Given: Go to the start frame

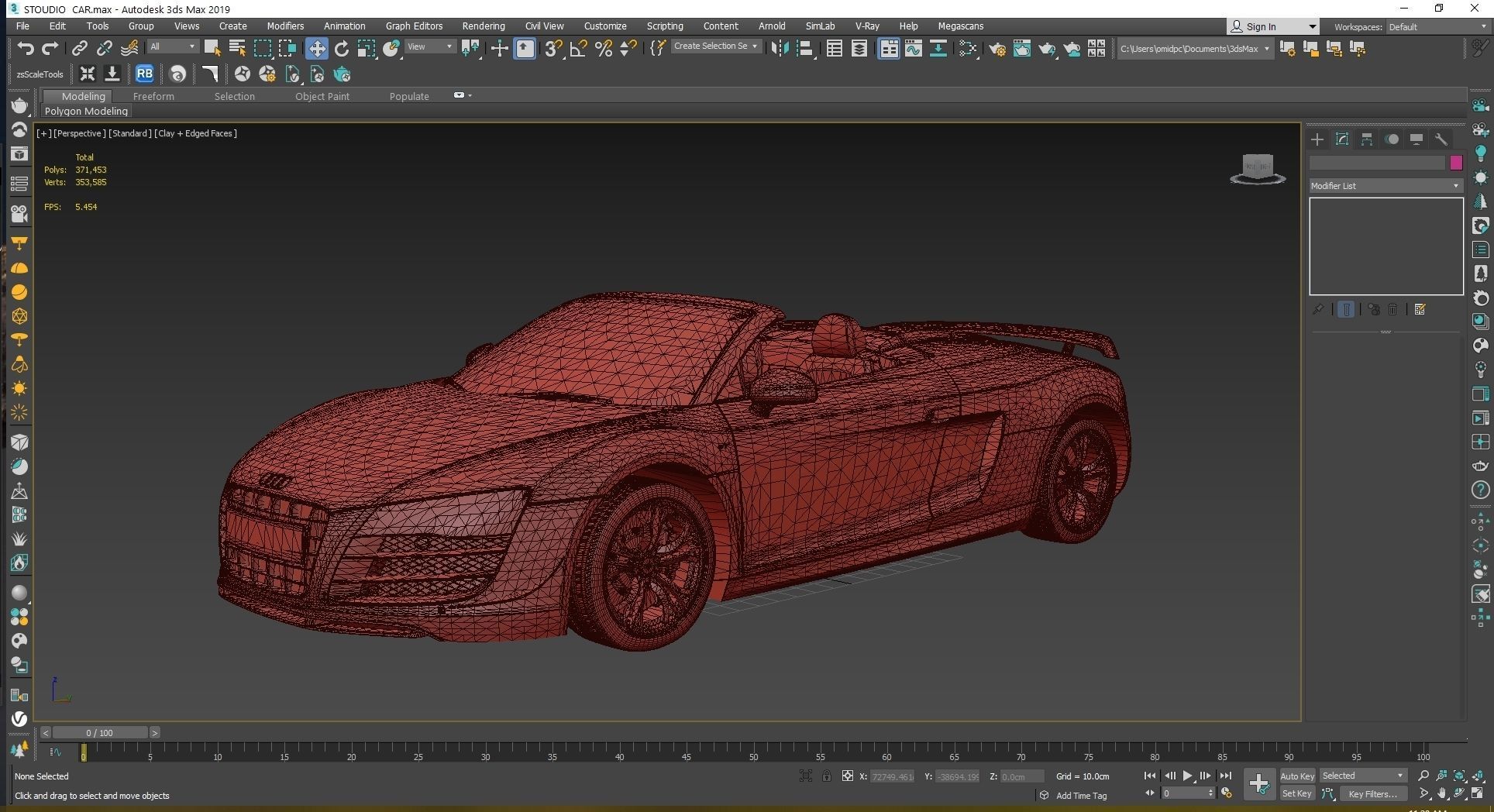Looking at the screenshot, I should [x=1150, y=776].
